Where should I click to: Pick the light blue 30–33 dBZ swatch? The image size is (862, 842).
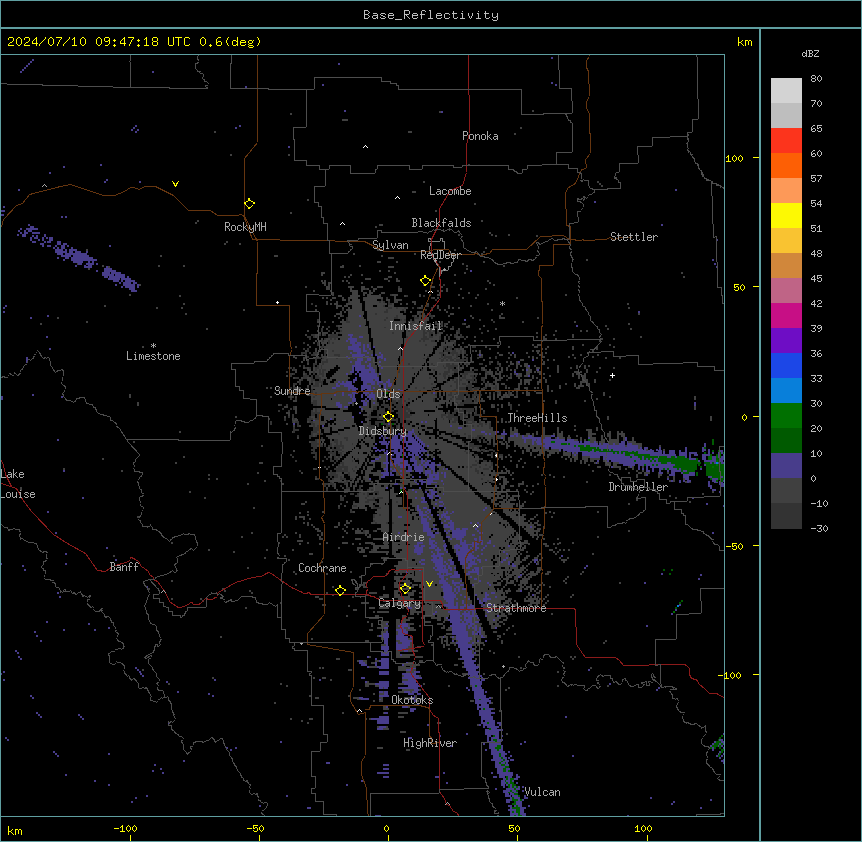(x=786, y=391)
